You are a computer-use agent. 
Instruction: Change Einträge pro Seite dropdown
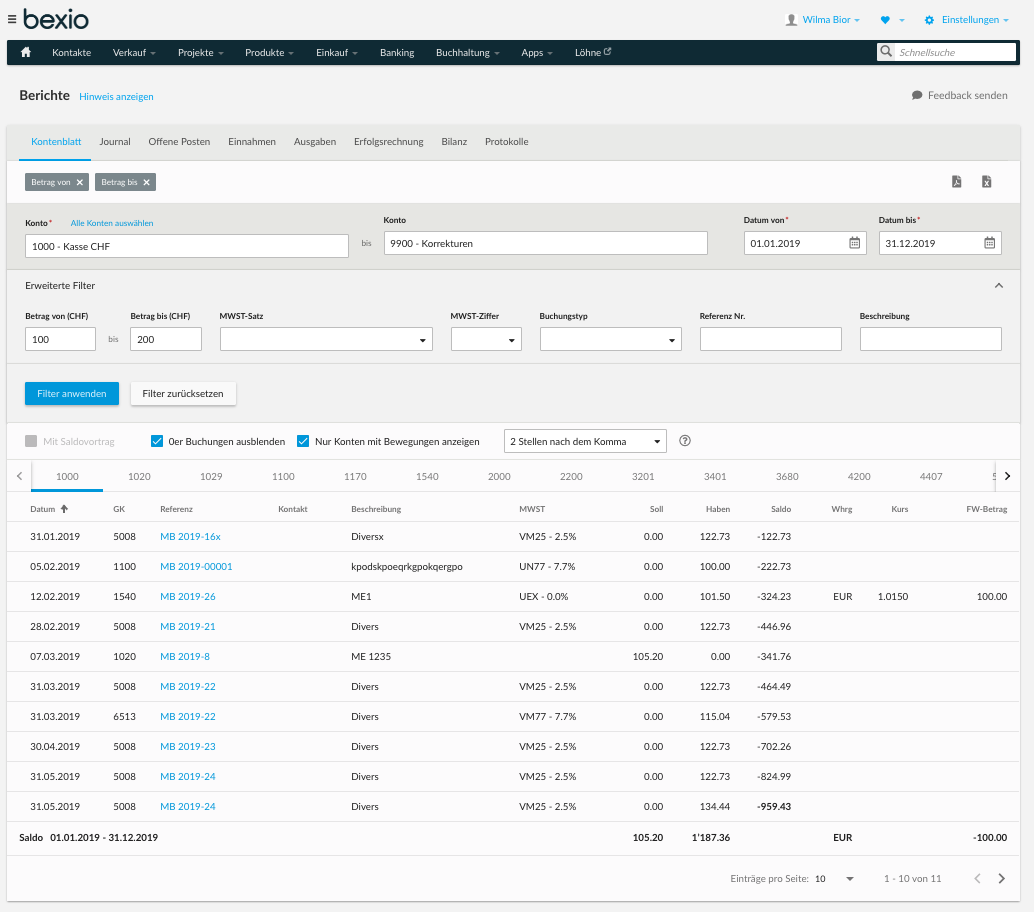[x=835, y=878]
